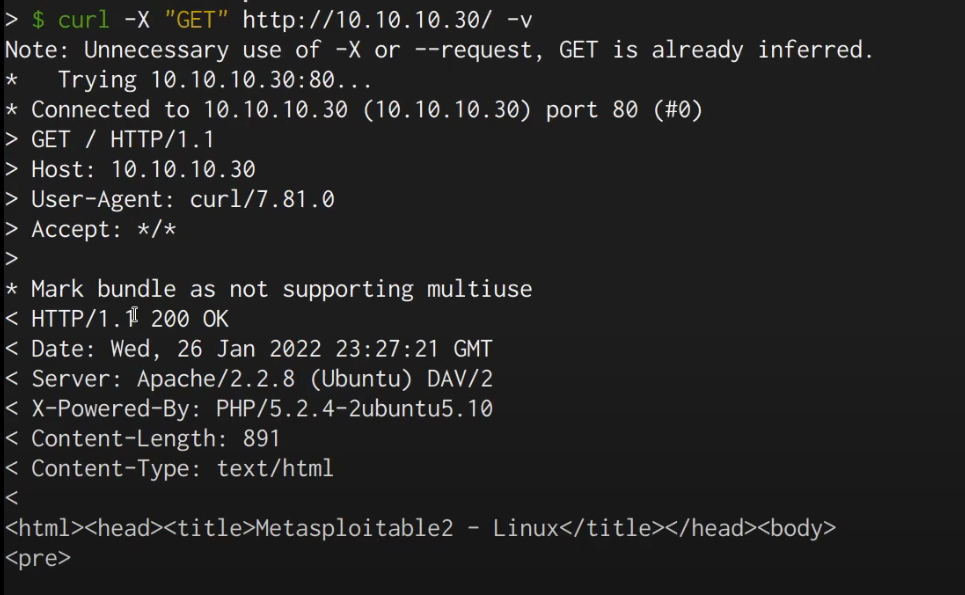The width and height of the screenshot is (965, 595).
Task: Click the quoted "GET" argument in the command
Action: [x=196, y=20]
